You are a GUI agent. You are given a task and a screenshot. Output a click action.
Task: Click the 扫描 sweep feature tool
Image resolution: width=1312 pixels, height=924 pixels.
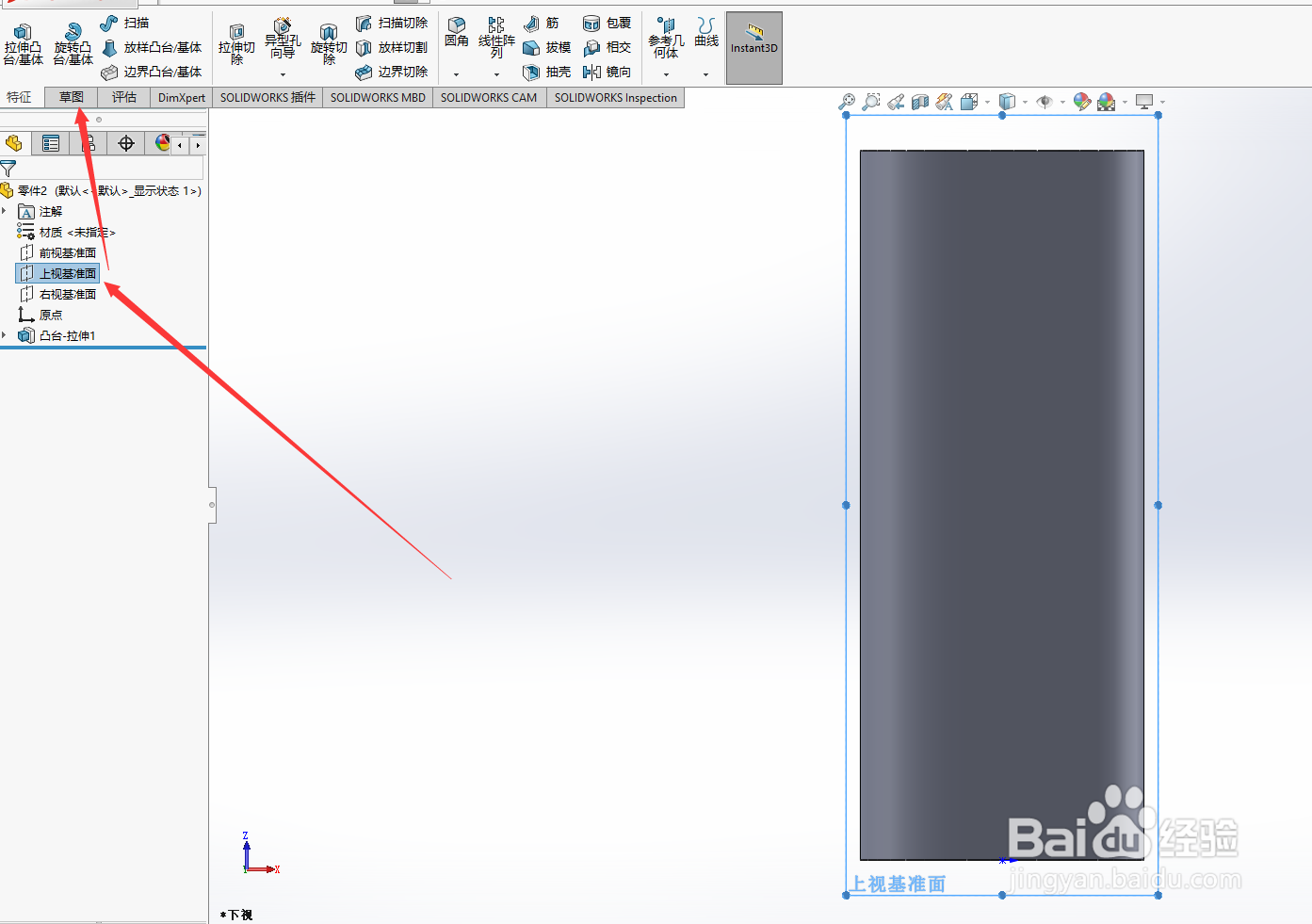pyautogui.click(x=125, y=23)
